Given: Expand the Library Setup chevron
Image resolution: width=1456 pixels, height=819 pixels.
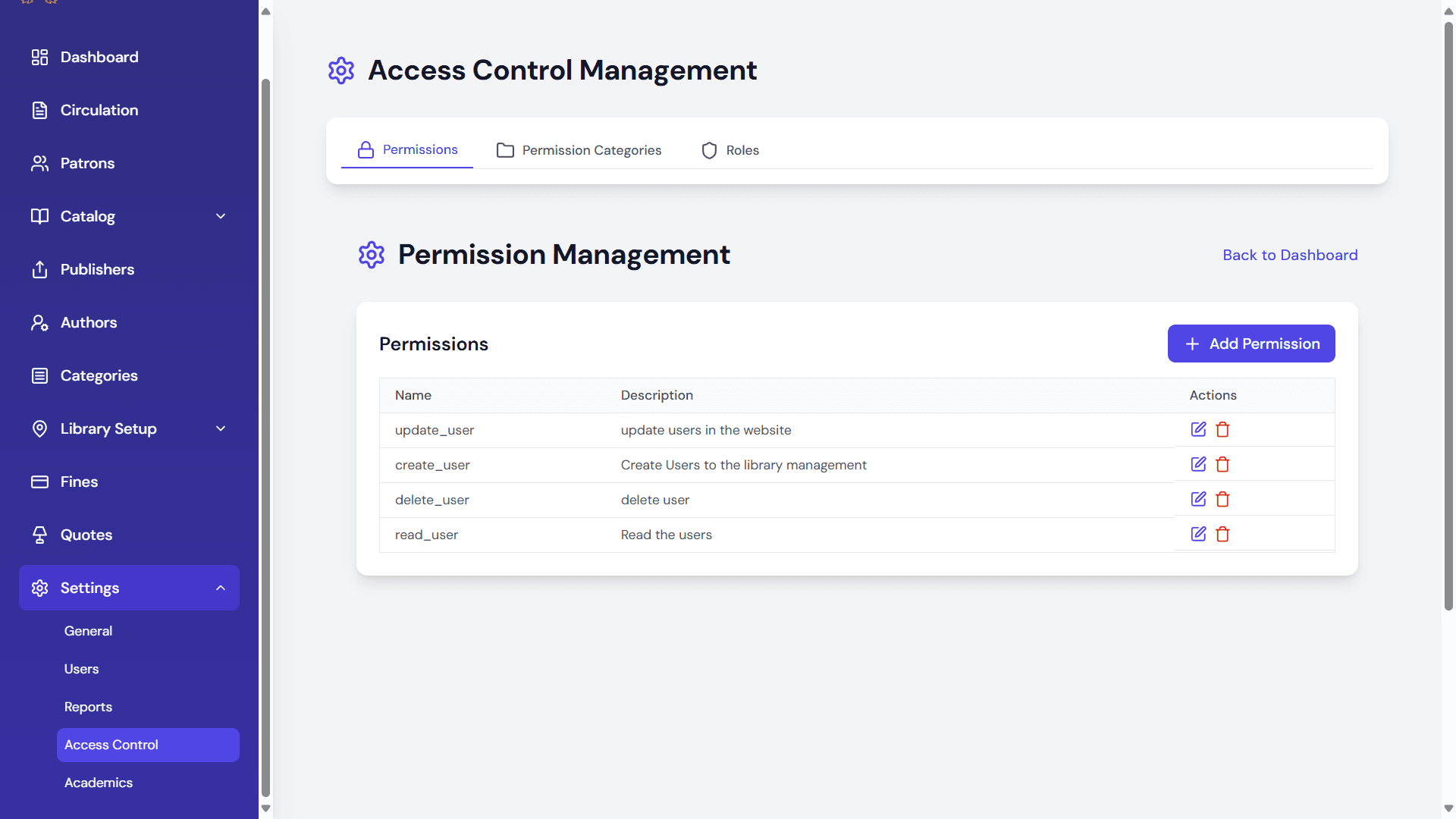Looking at the screenshot, I should 221,429.
